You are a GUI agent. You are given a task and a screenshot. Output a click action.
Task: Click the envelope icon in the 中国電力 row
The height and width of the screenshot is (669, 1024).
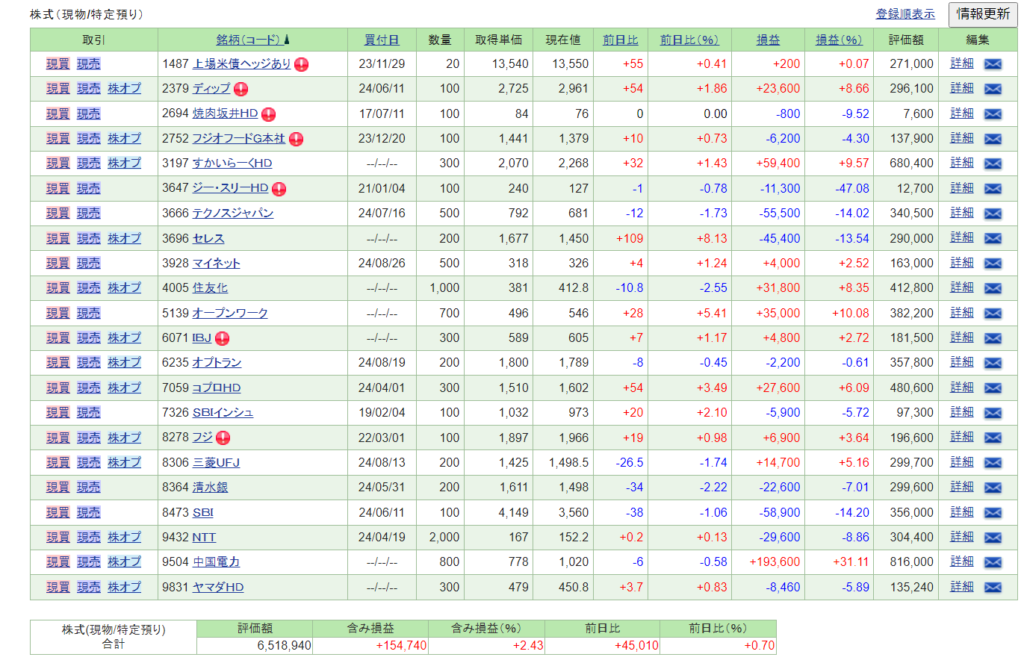pos(992,562)
